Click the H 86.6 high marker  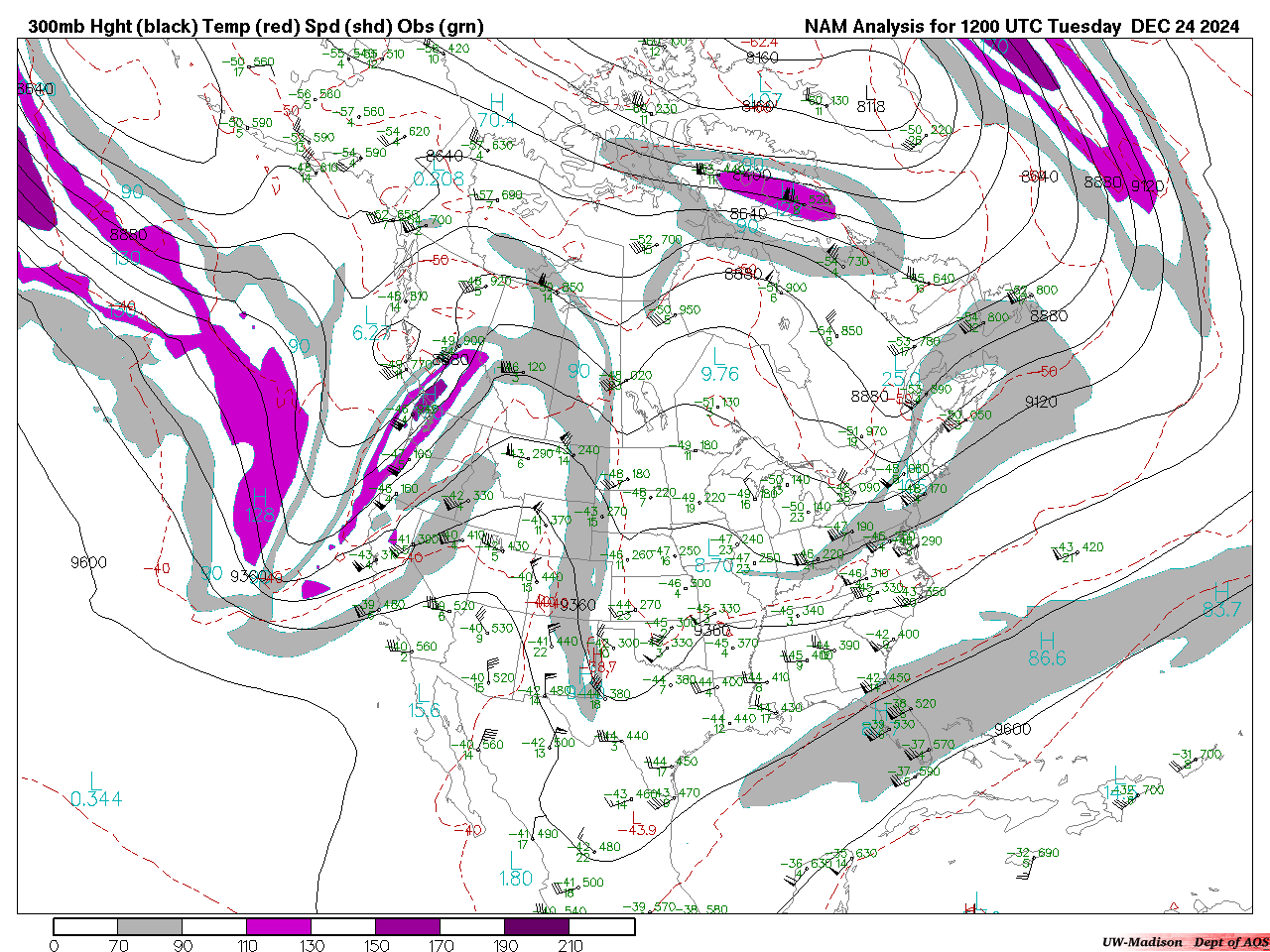click(1046, 648)
